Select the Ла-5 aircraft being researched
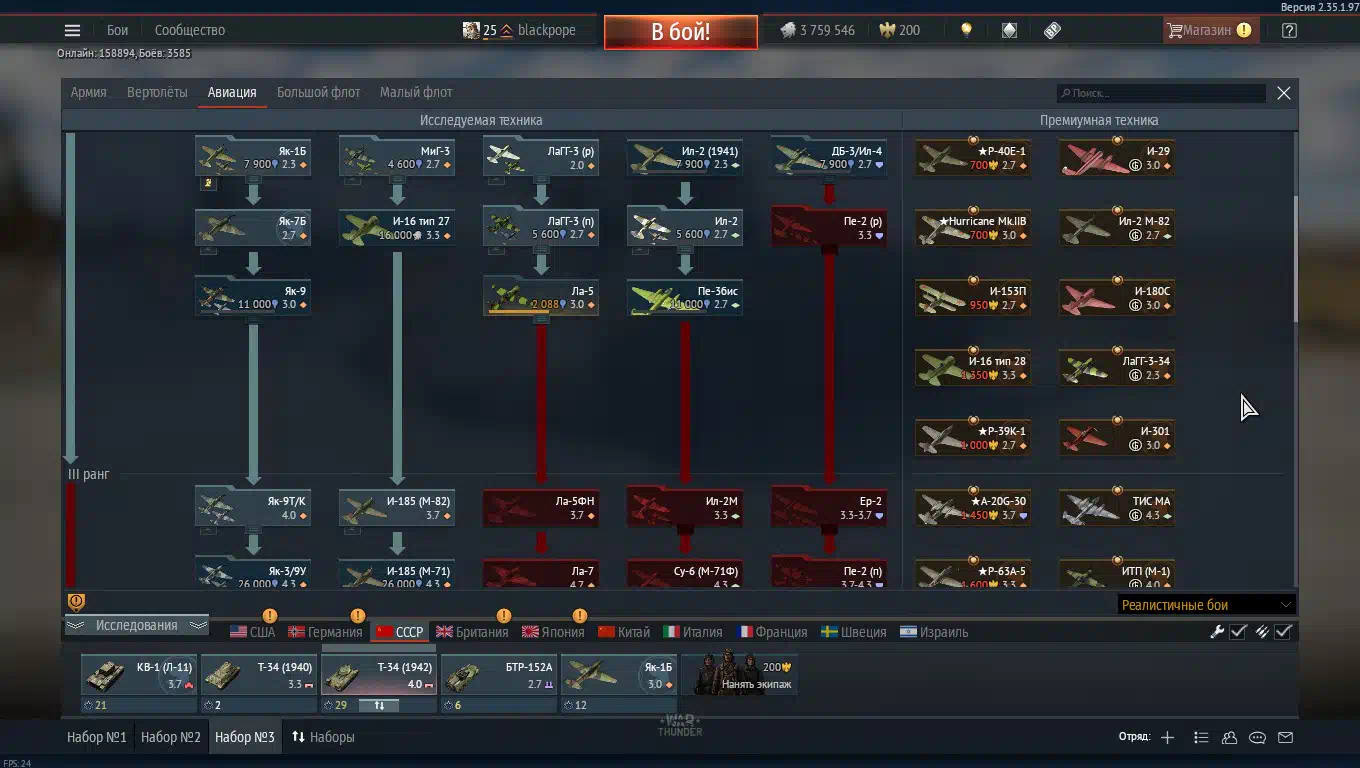This screenshot has height=768, width=1360. coord(541,297)
